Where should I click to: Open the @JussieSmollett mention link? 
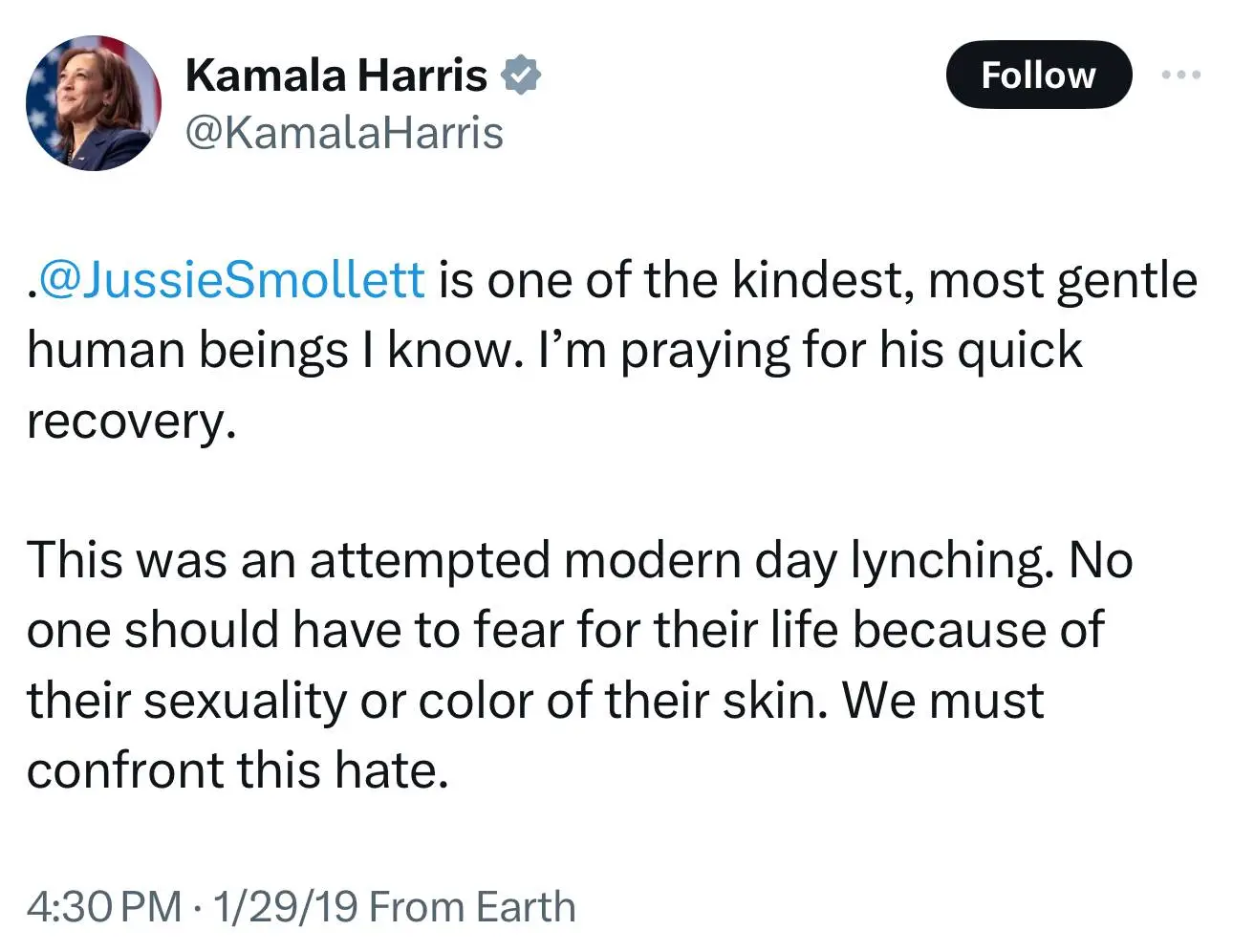229,280
